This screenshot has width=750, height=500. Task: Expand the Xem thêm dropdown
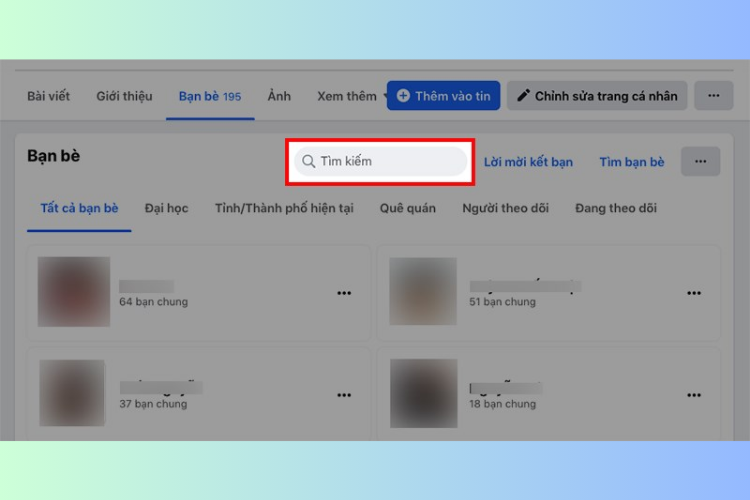[352, 96]
